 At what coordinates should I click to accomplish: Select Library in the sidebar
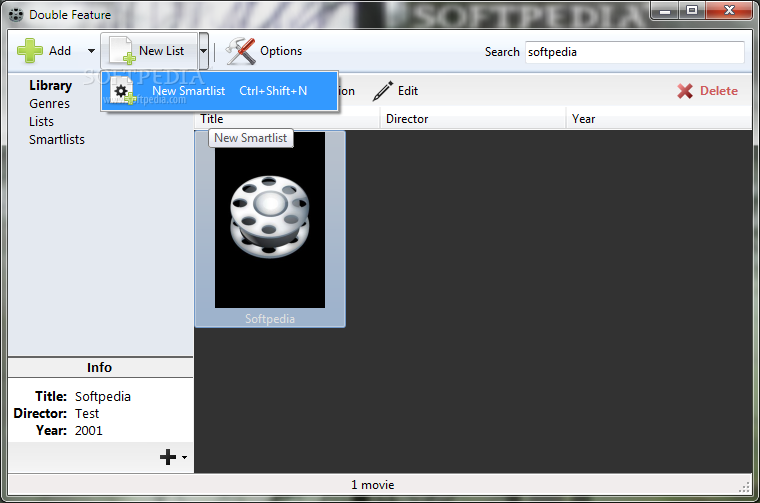(x=50, y=85)
